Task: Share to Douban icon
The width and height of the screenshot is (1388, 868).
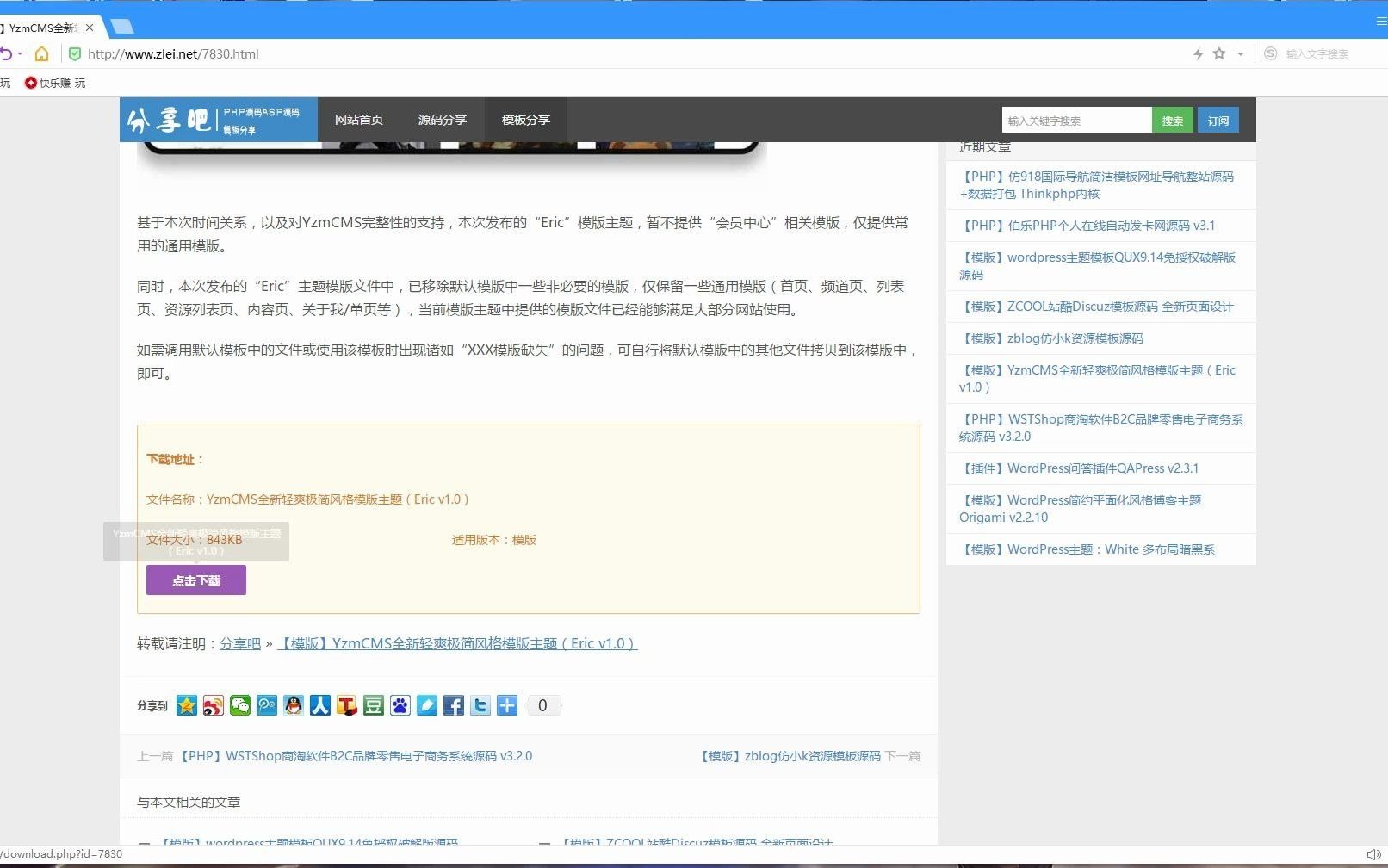Action: tap(374, 706)
